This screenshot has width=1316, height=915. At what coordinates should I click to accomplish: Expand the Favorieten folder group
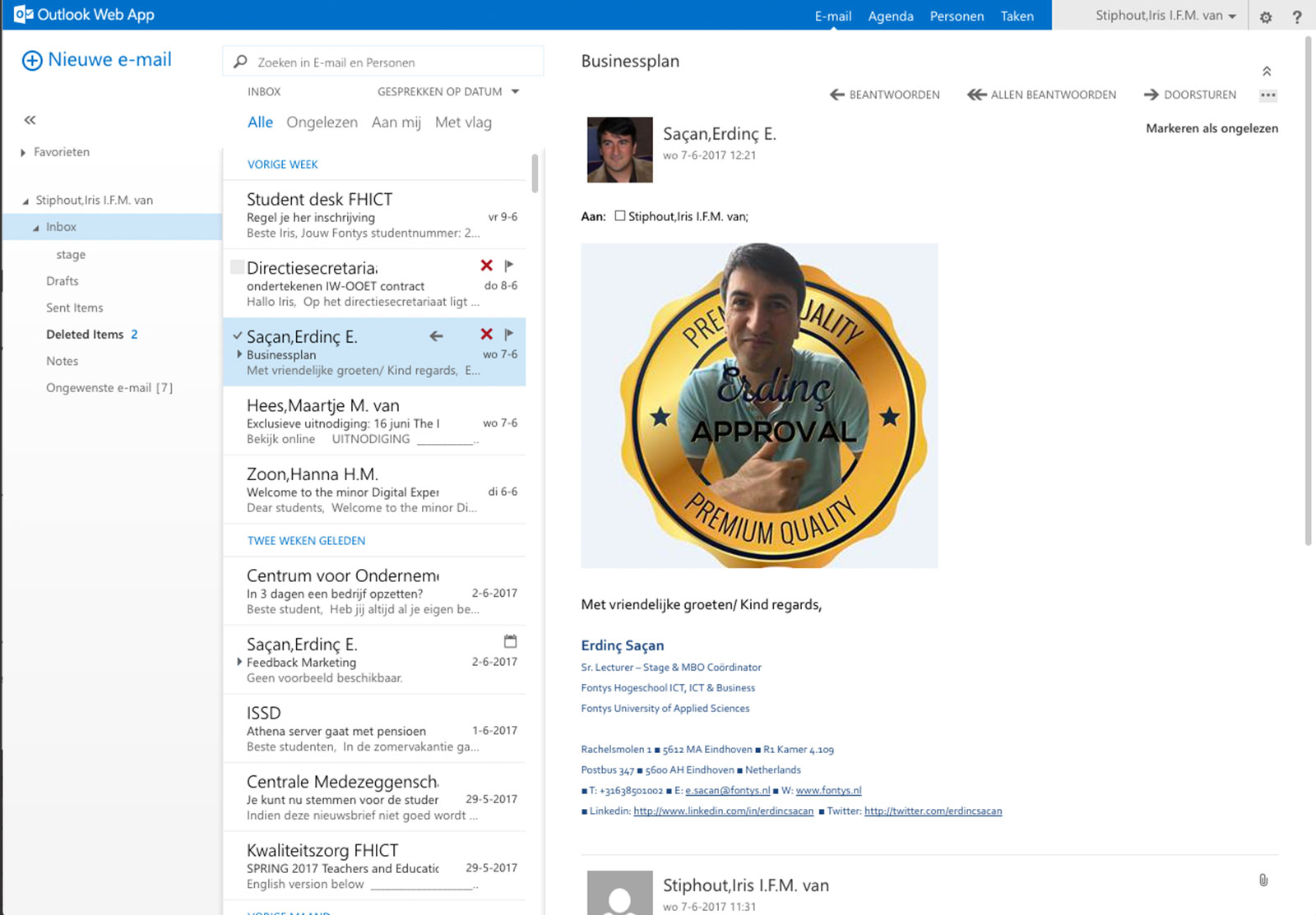click(x=23, y=152)
